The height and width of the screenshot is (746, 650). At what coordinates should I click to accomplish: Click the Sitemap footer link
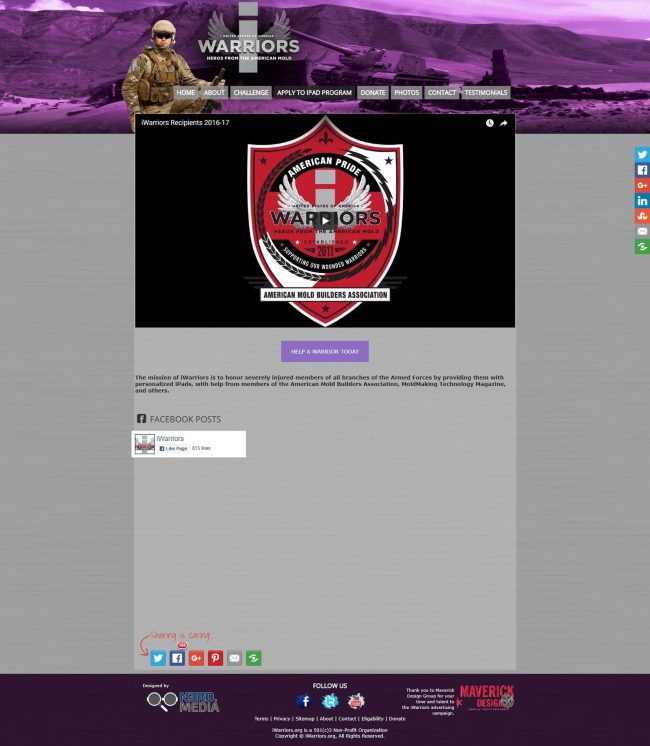305,719
